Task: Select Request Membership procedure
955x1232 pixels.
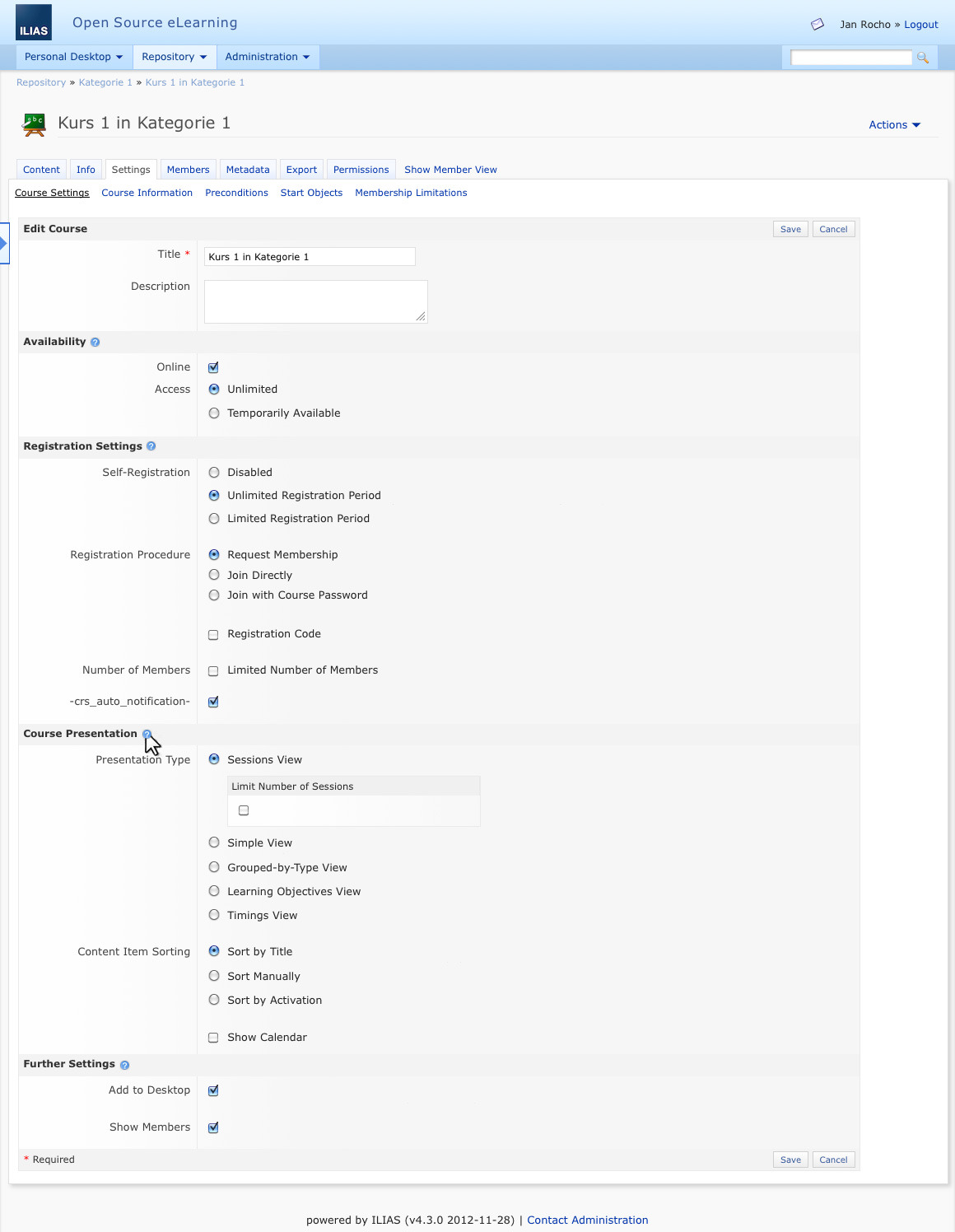Action: [x=214, y=555]
